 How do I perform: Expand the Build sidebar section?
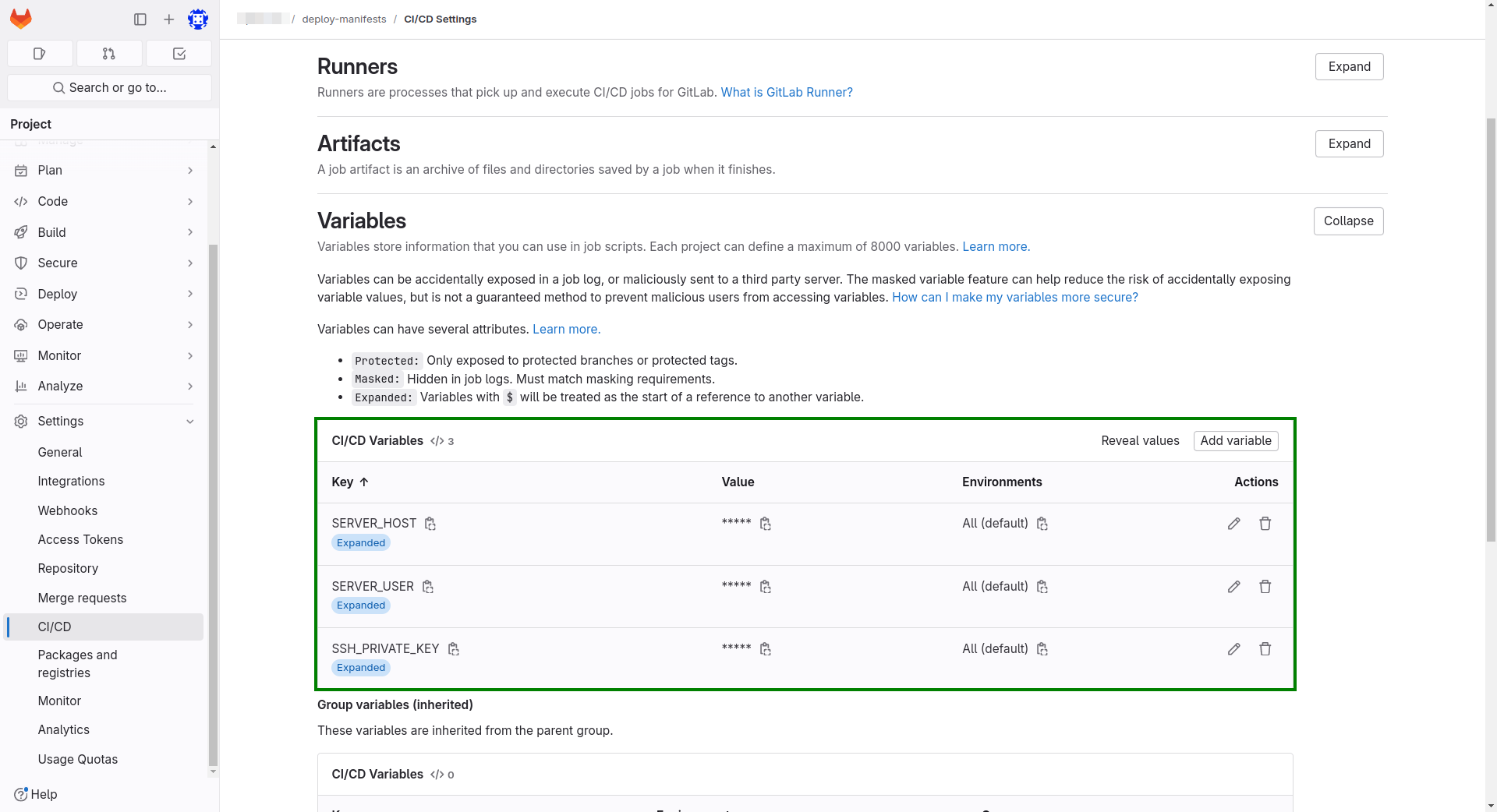[104, 232]
